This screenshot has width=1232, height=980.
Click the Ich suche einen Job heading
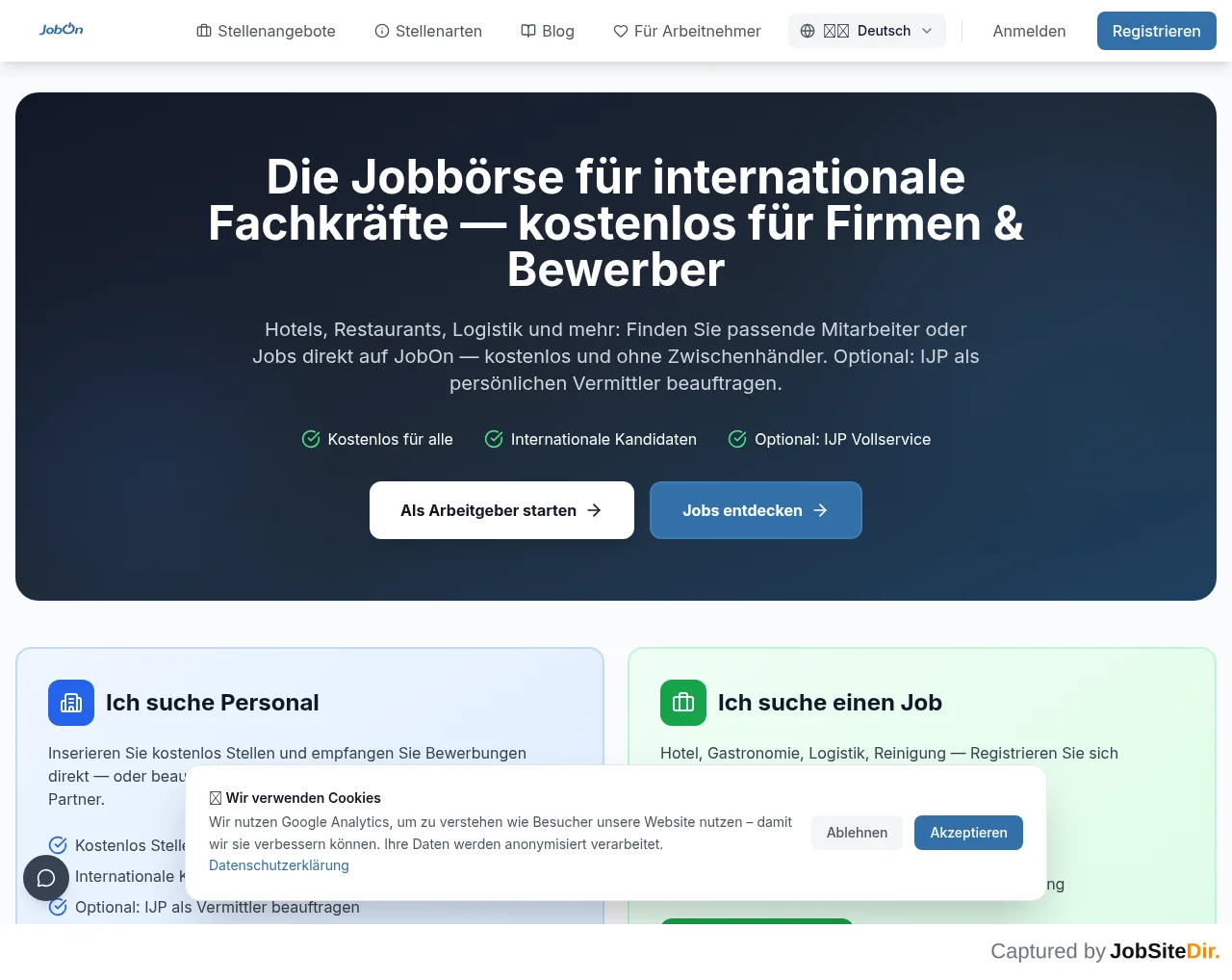click(830, 703)
